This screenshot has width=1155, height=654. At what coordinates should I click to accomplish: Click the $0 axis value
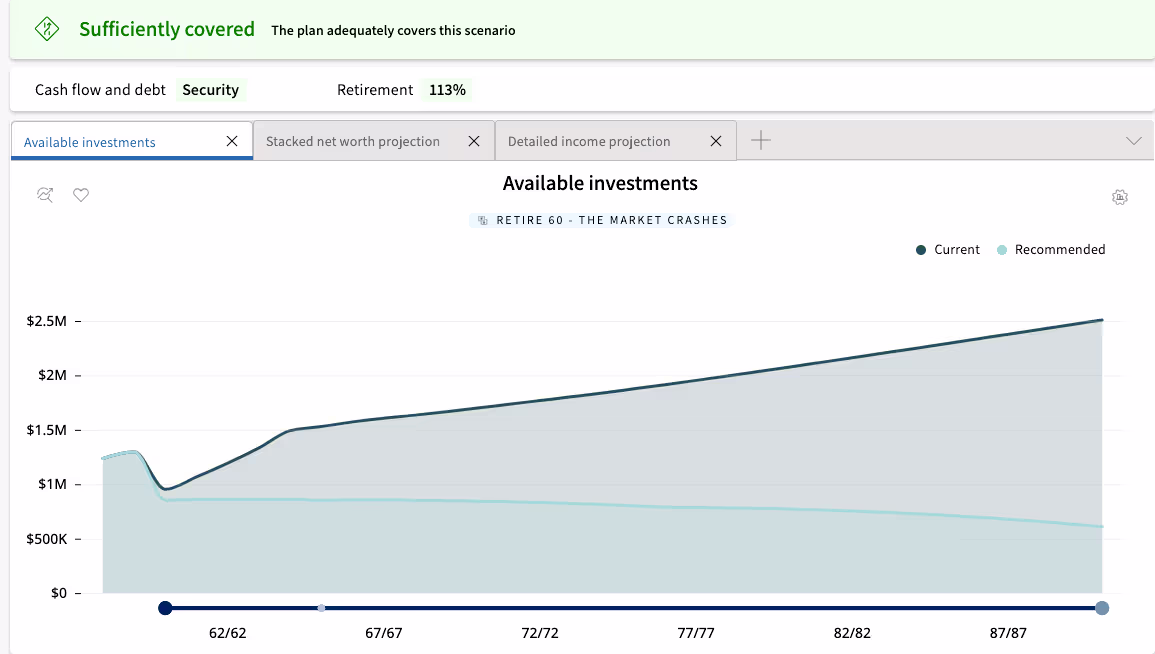(59, 593)
